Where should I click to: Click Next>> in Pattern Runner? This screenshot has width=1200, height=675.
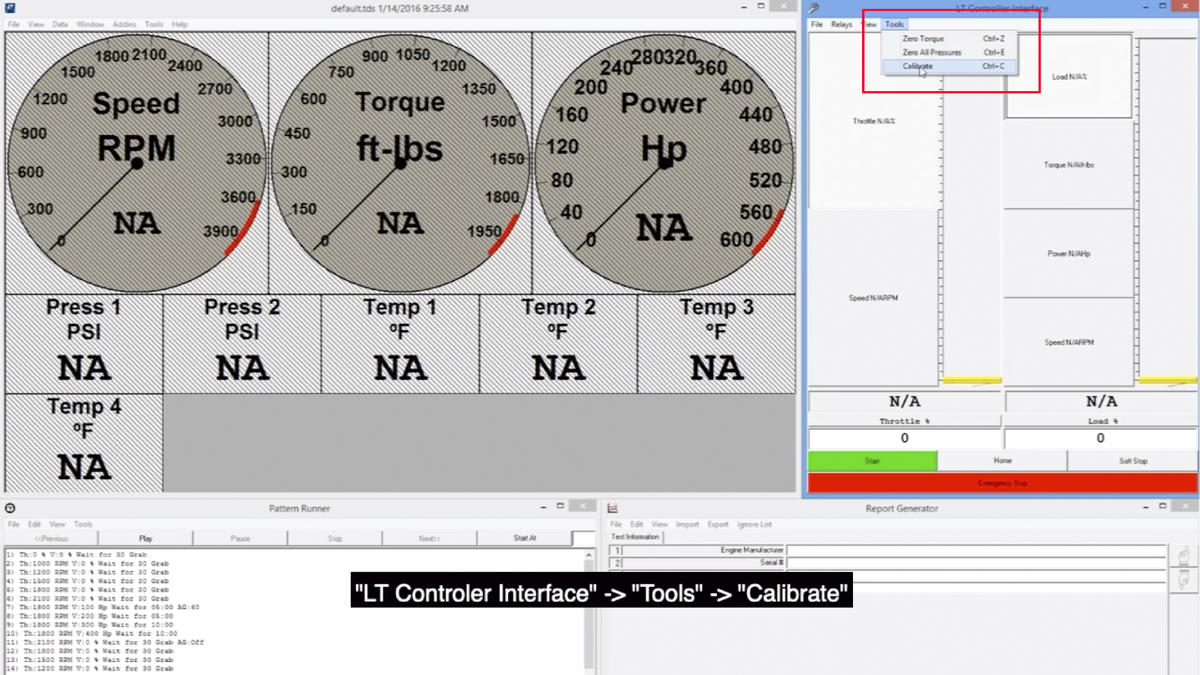[430, 538]
